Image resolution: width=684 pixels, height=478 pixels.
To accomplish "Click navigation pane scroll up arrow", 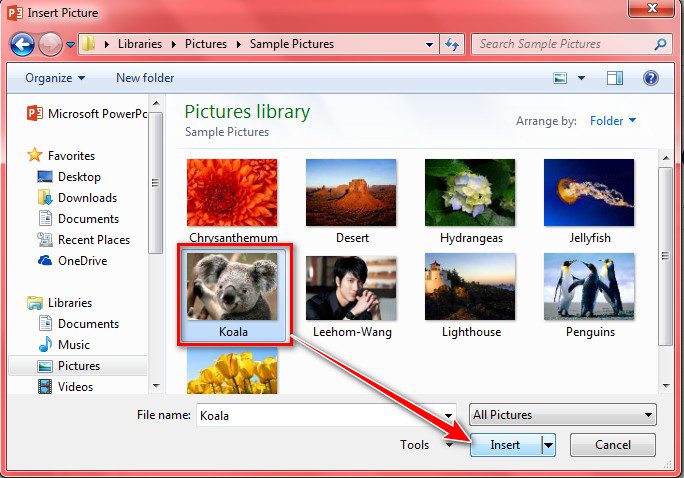I will (x=156, y=103).
